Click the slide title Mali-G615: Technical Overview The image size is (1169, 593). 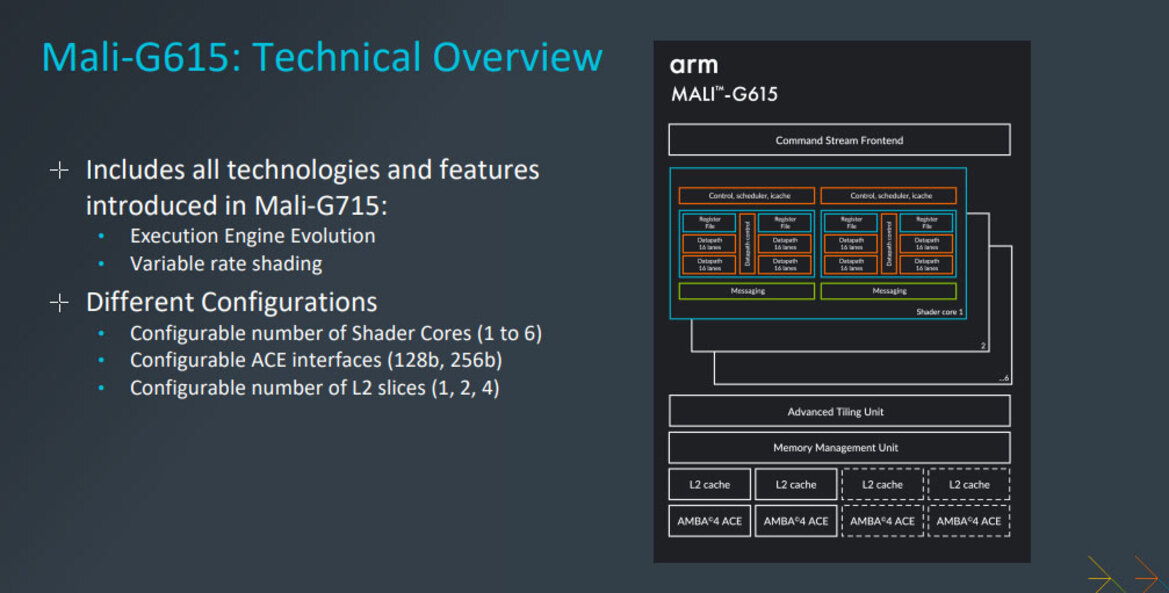point(322,57)
